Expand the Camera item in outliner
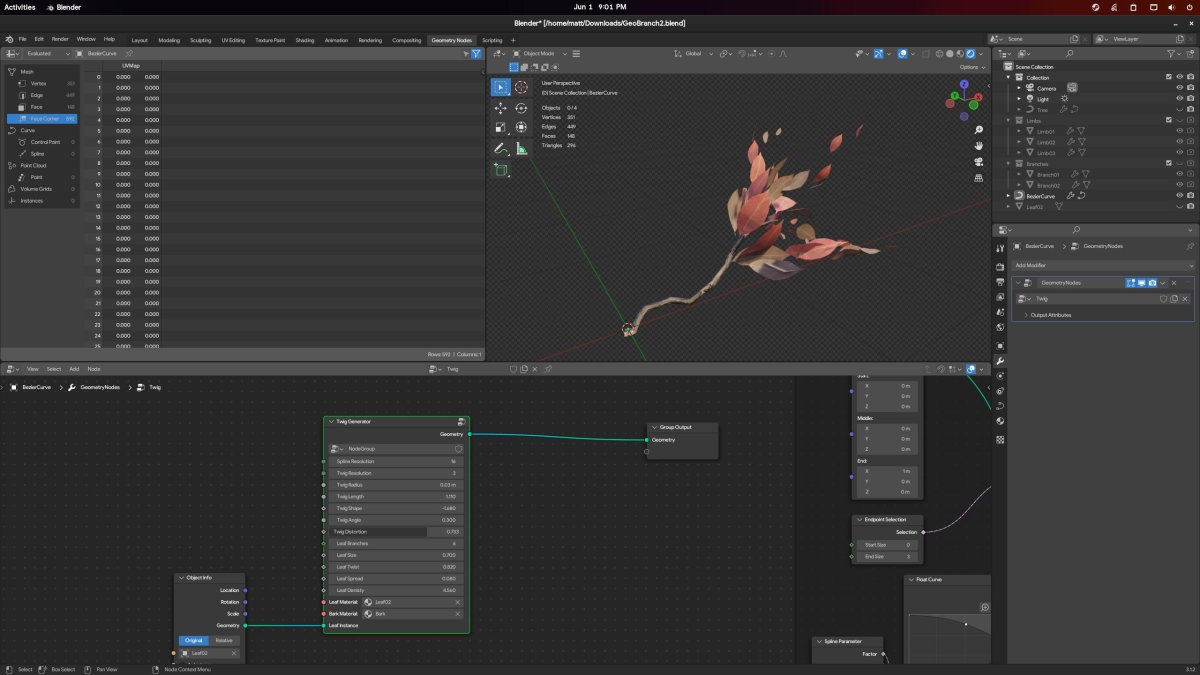 point(1019,88)
